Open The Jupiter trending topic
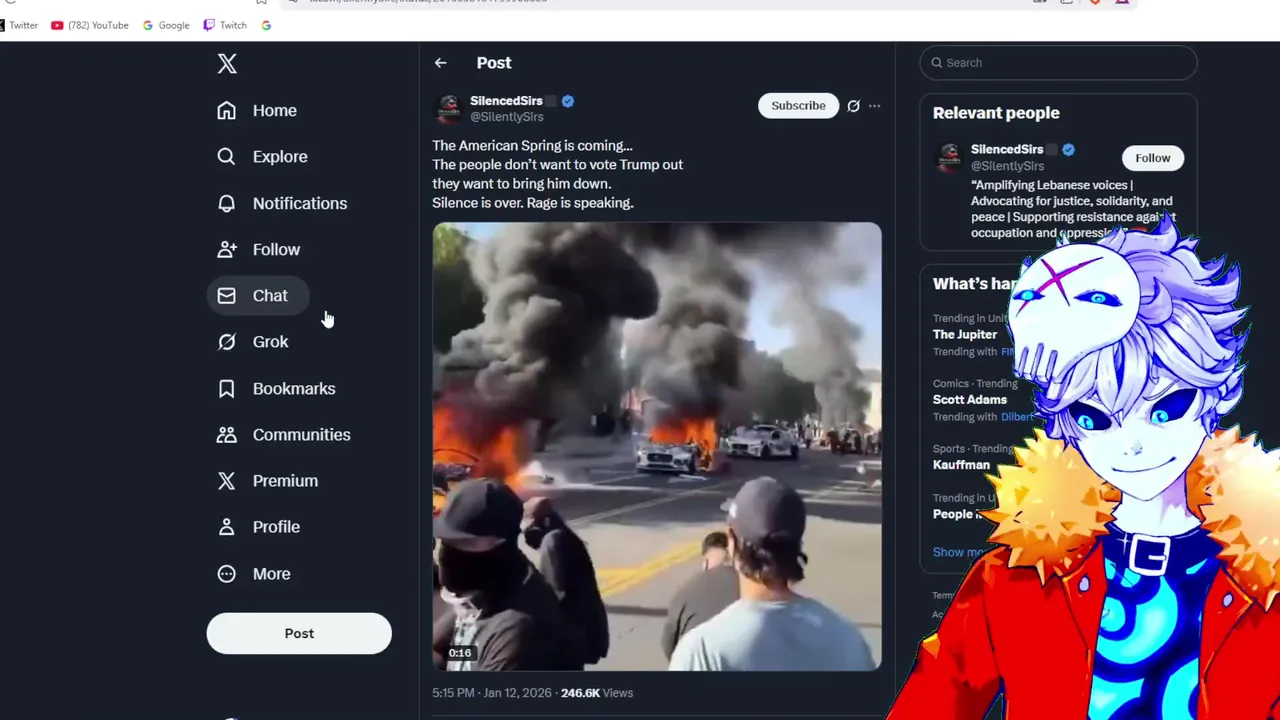 click(x=965, y=334)
